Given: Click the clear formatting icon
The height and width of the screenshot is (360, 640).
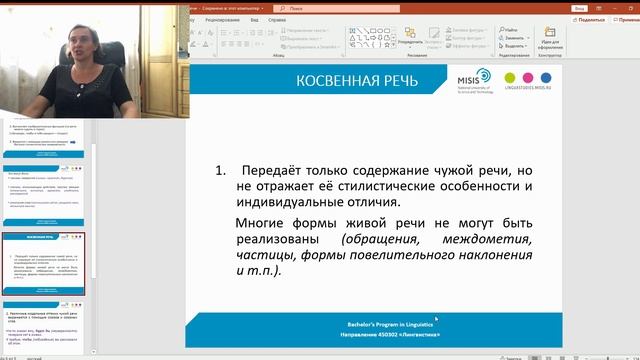Looking at the screenshot, I should pos(210,33).
